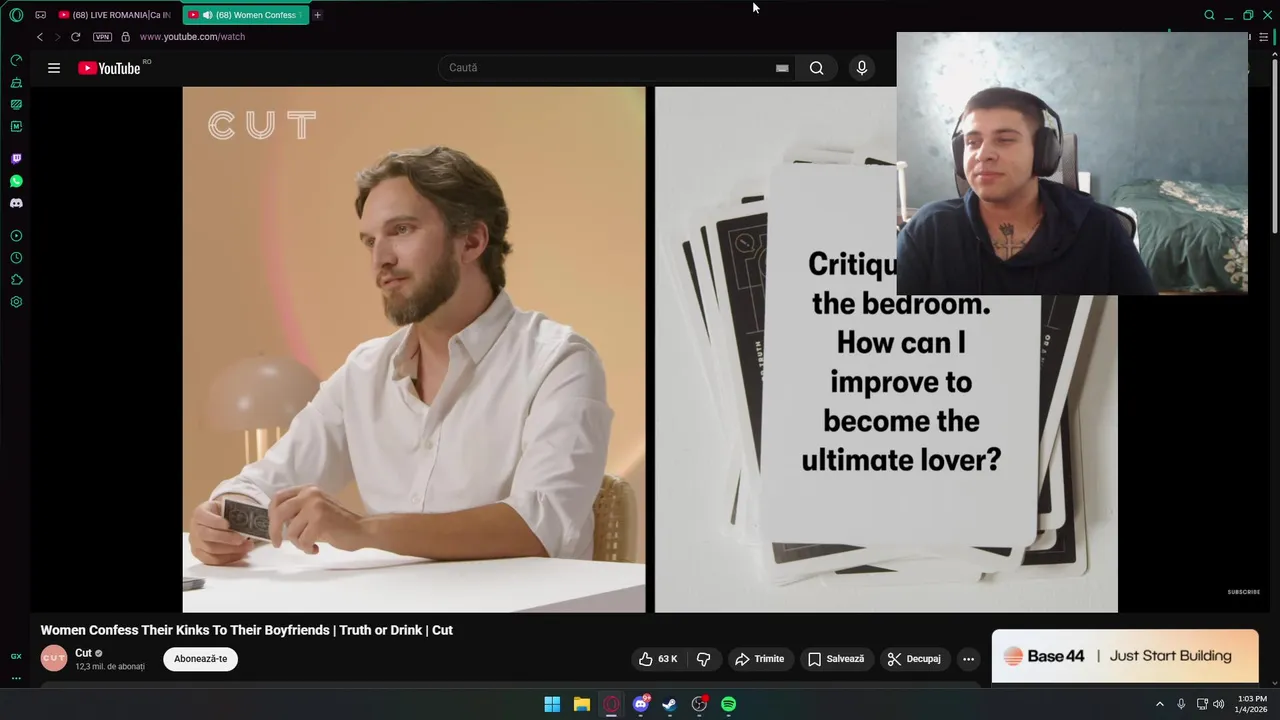Open Discord in the sidebar

(x=16, y=203)
